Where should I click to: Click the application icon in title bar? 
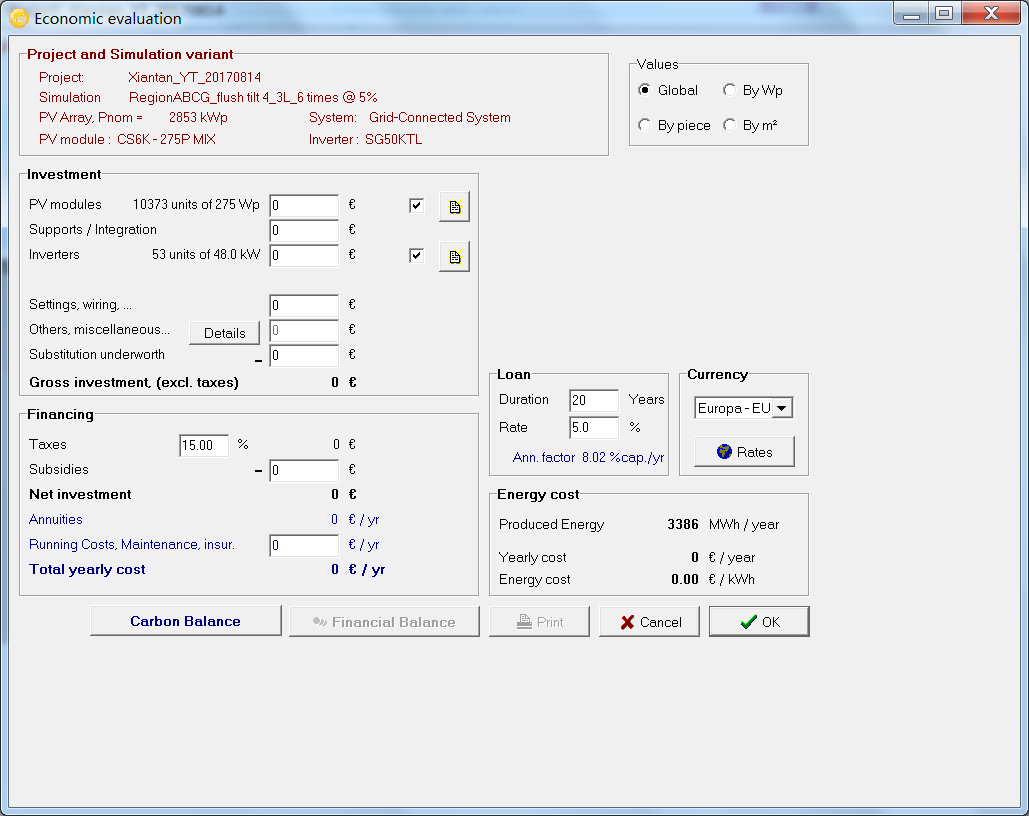(18, 18)
